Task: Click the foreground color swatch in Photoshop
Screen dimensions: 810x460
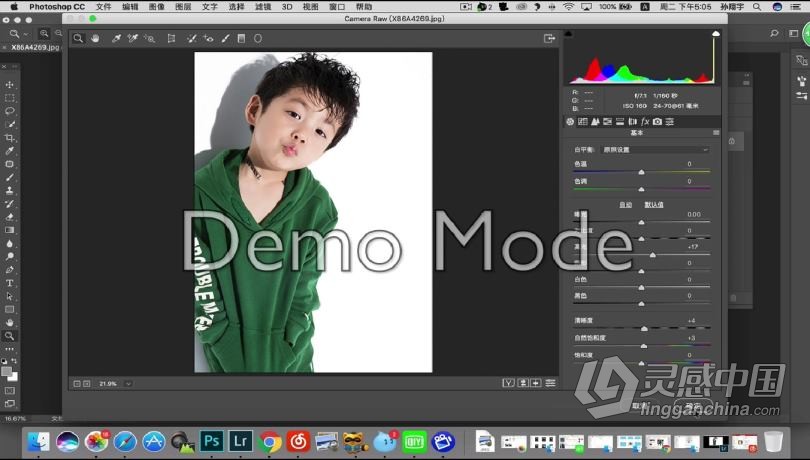Action: point(6,371)
